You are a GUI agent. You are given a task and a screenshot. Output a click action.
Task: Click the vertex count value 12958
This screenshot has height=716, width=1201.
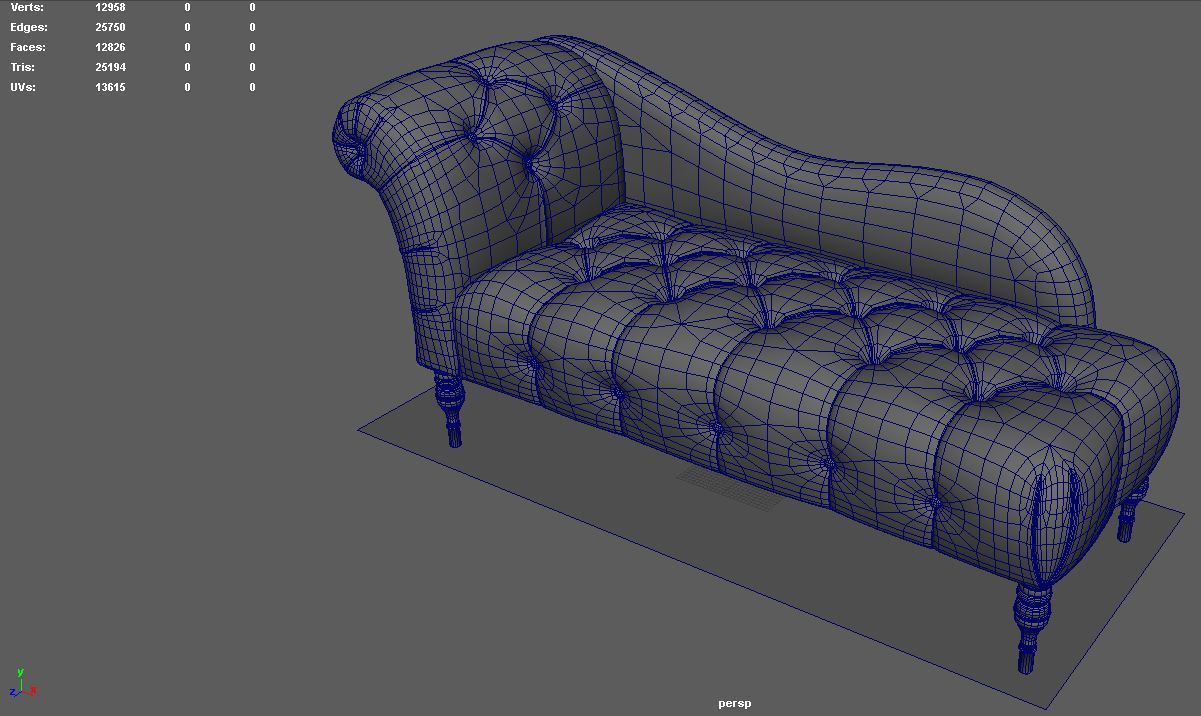tap(110, 7)
